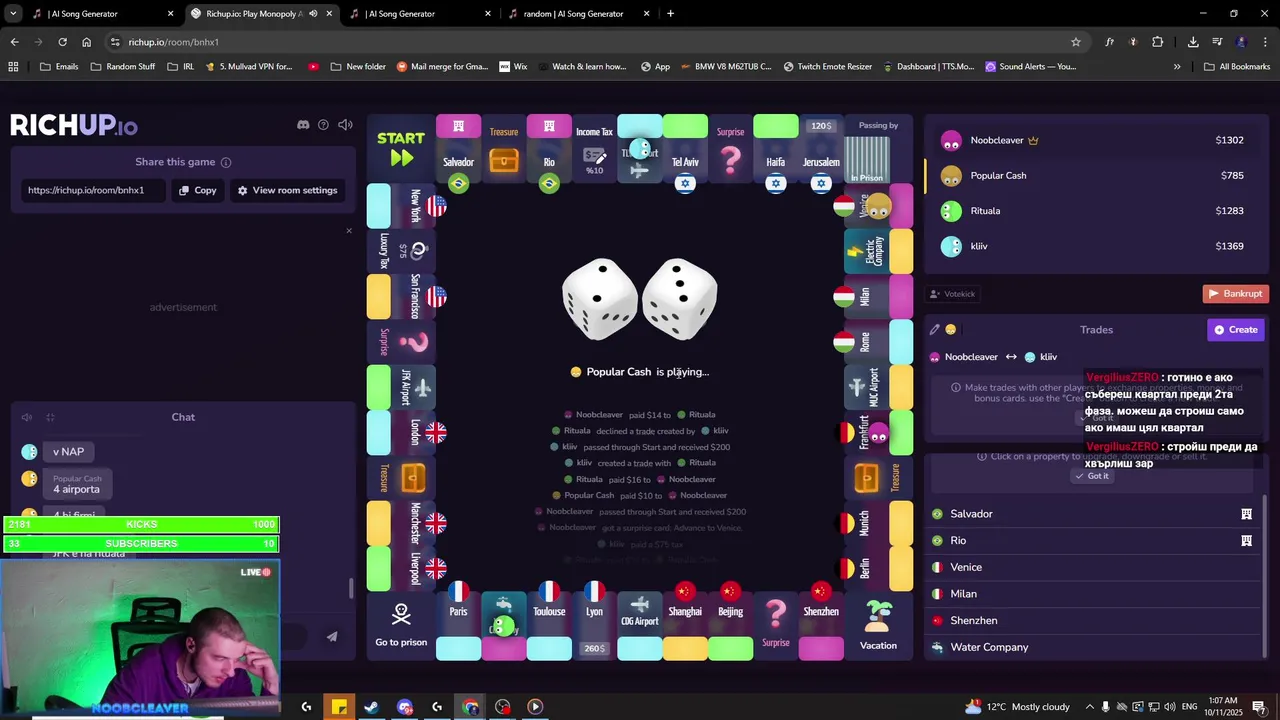This screenshot has width=1280, height=720.
Task: Click the Votekick button
Action: point(952,294)
